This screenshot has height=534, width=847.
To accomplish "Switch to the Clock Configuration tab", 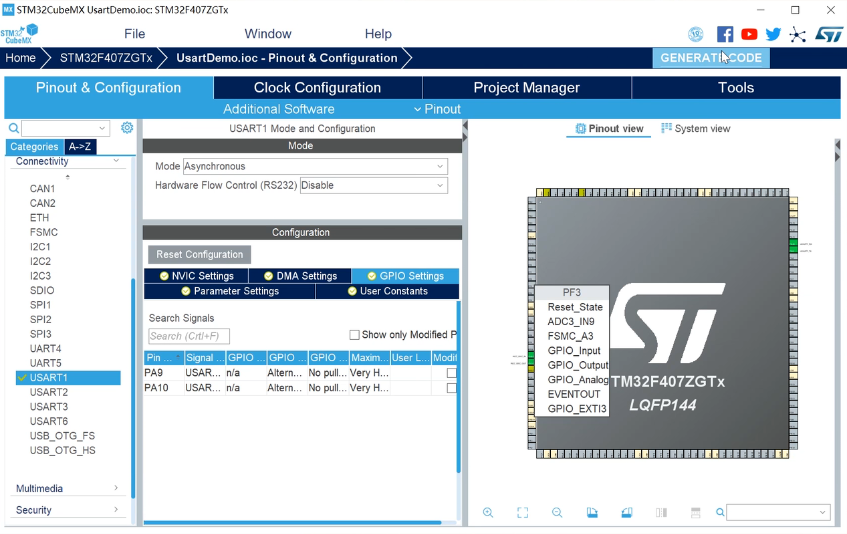I will tap(318, 87).
